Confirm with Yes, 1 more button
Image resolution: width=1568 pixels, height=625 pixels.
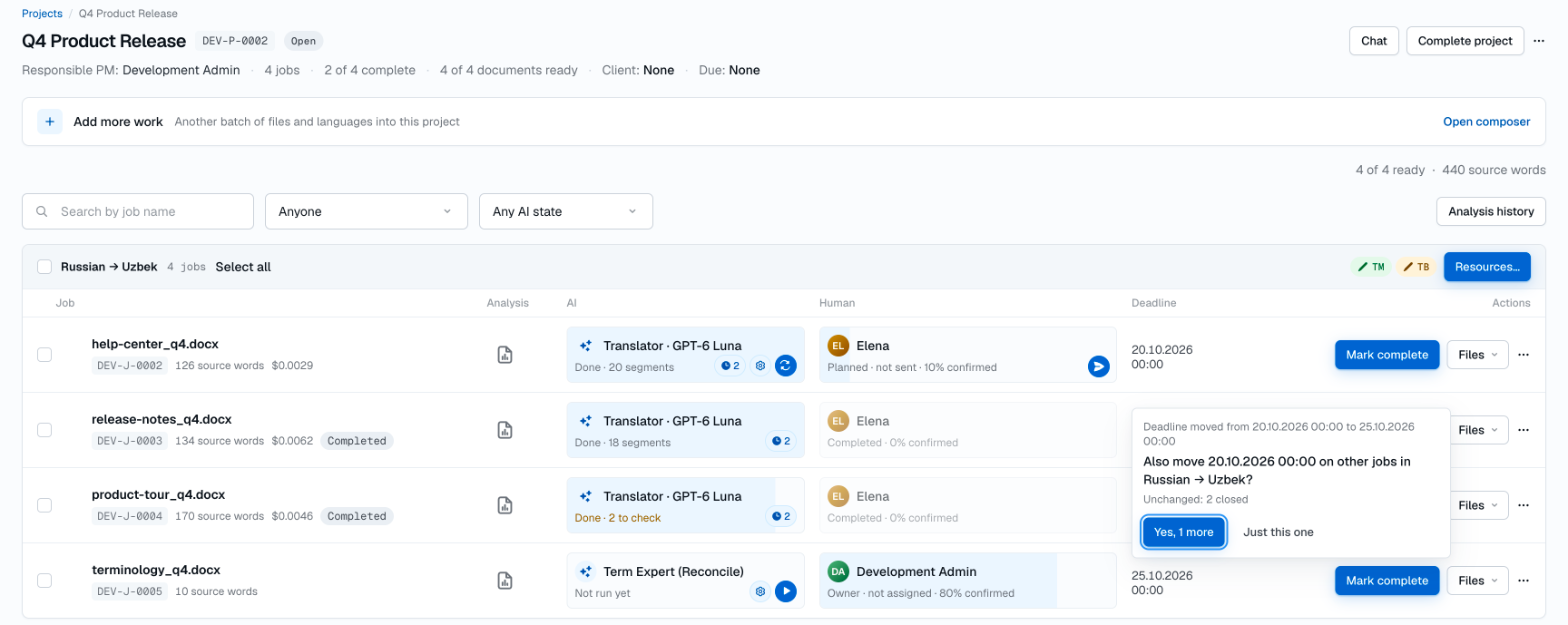(x=1184, y=532)
